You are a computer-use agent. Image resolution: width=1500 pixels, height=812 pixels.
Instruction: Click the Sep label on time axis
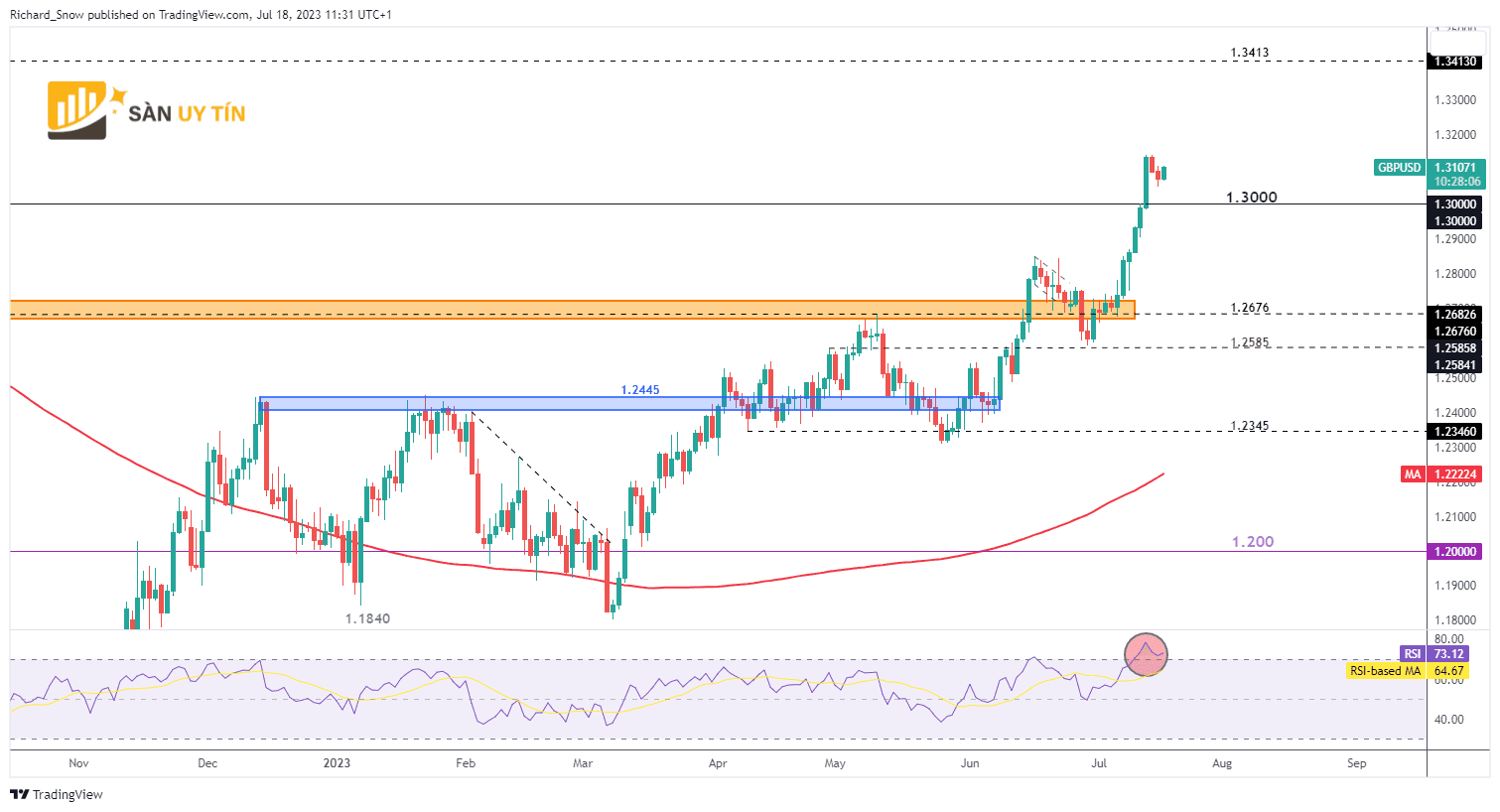click(1356, 763)
